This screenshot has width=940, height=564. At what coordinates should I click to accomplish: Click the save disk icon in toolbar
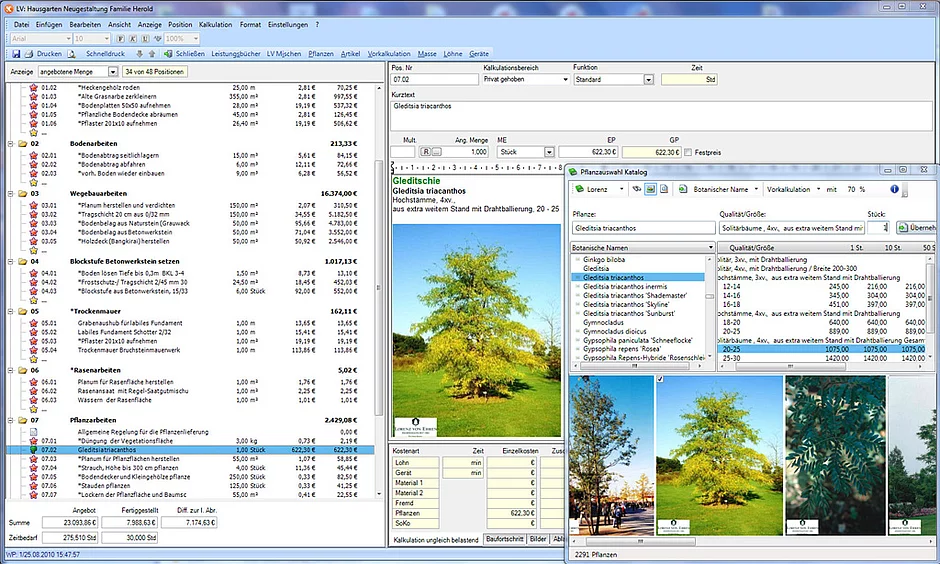click(15, 53)
